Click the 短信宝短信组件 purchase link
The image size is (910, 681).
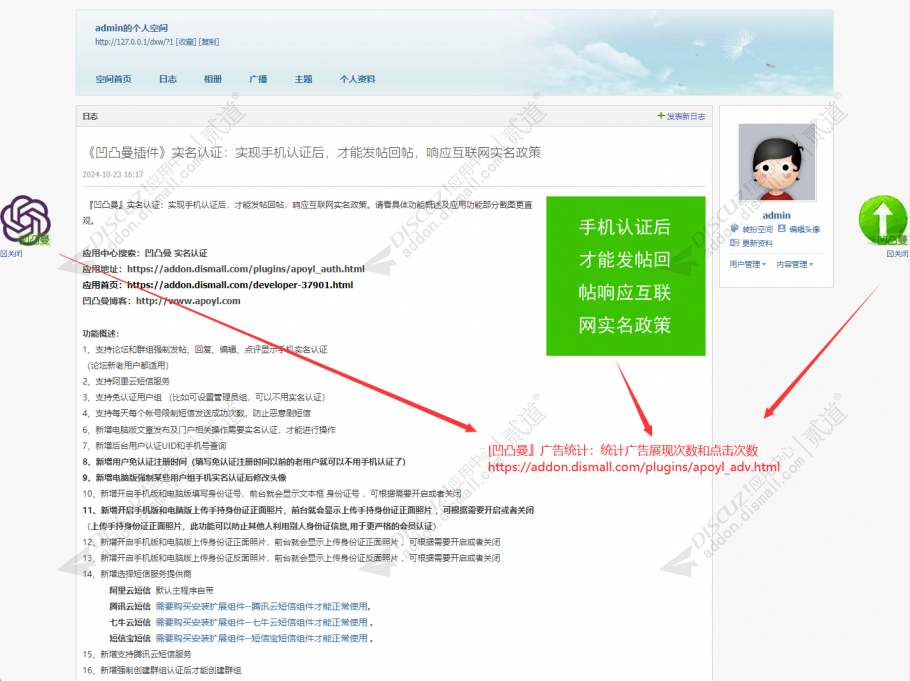[264, 638]
